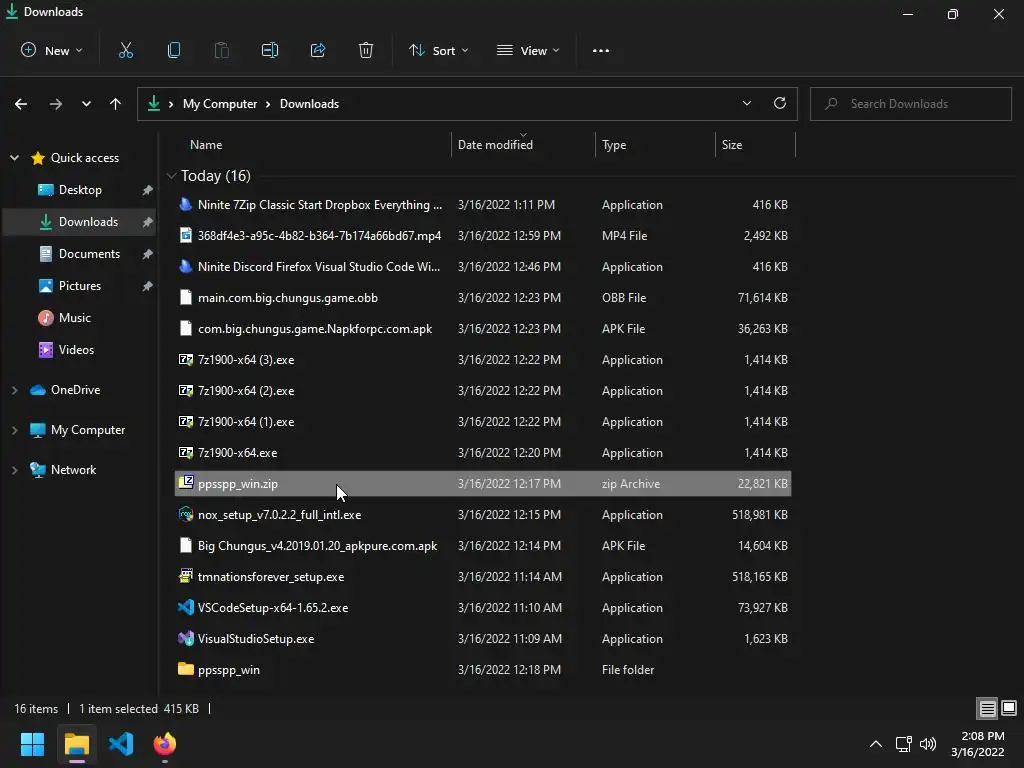The image size is (1024, 768).
Task: Open the See more three-dots menu
Action: coord(601,51)
